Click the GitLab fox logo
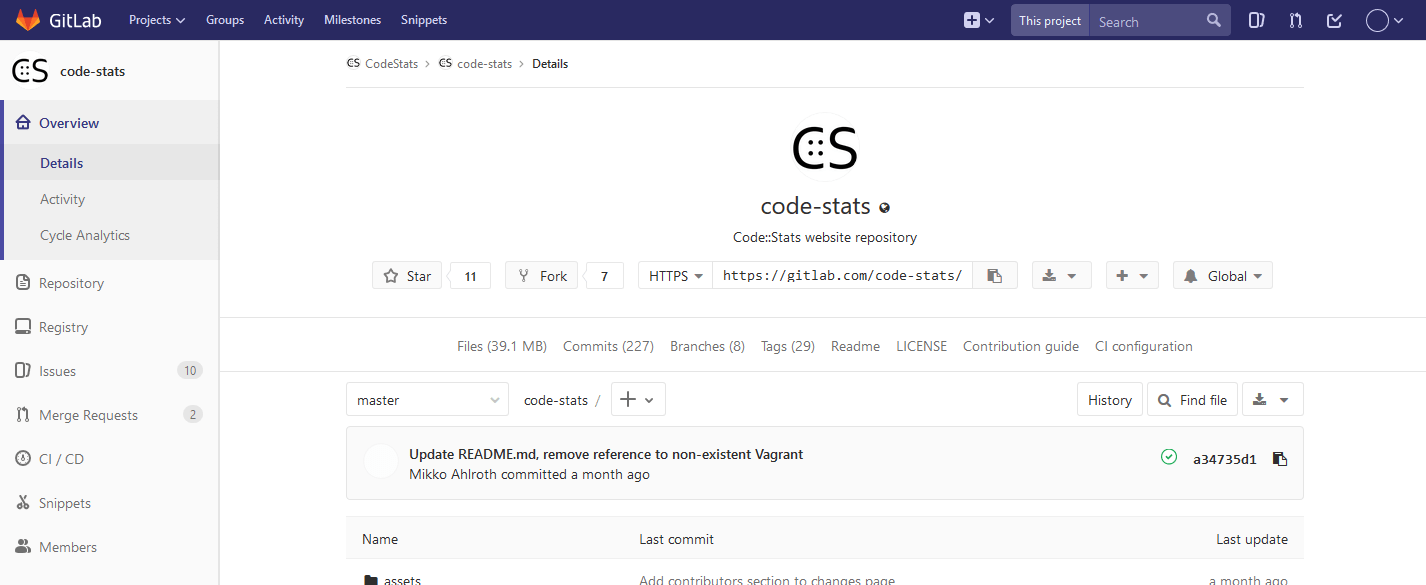Screen dimensions: 1426x585 [28, 20]
